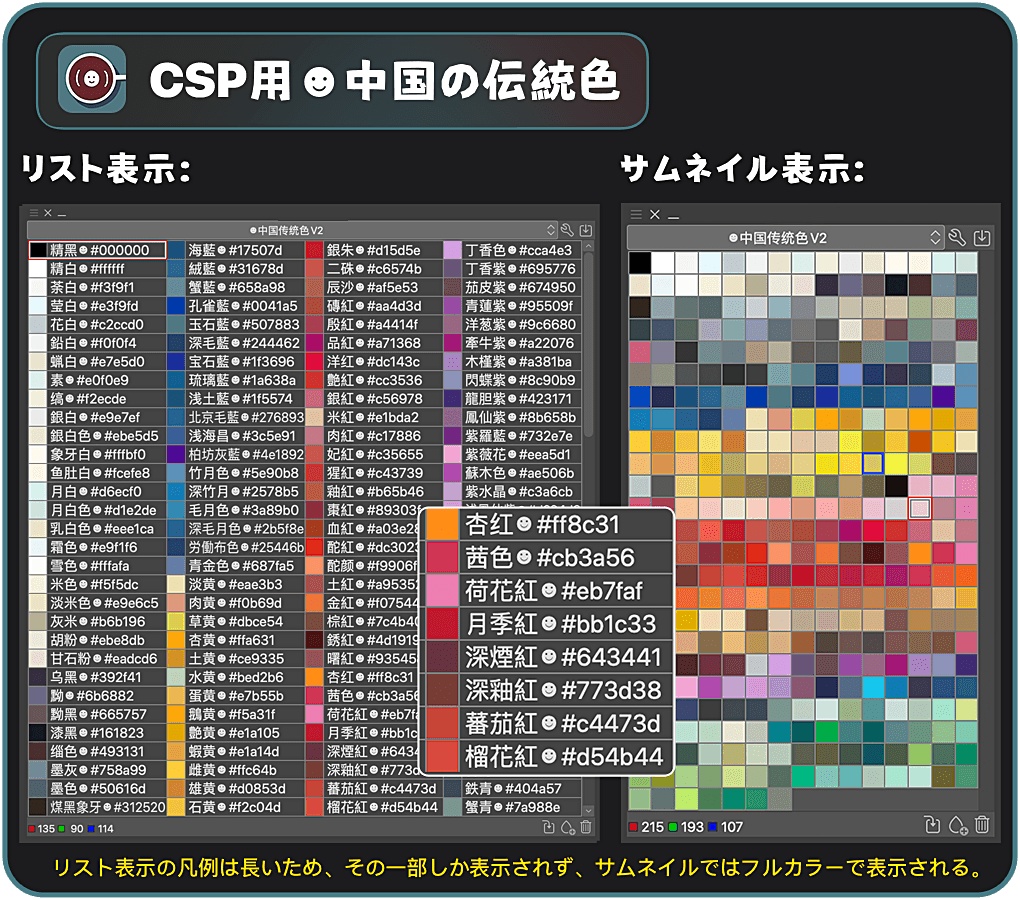Viewport: 1020px width, 900px height.
Task: Open wrench settings icon in list panel
Action: coord(567,230)
